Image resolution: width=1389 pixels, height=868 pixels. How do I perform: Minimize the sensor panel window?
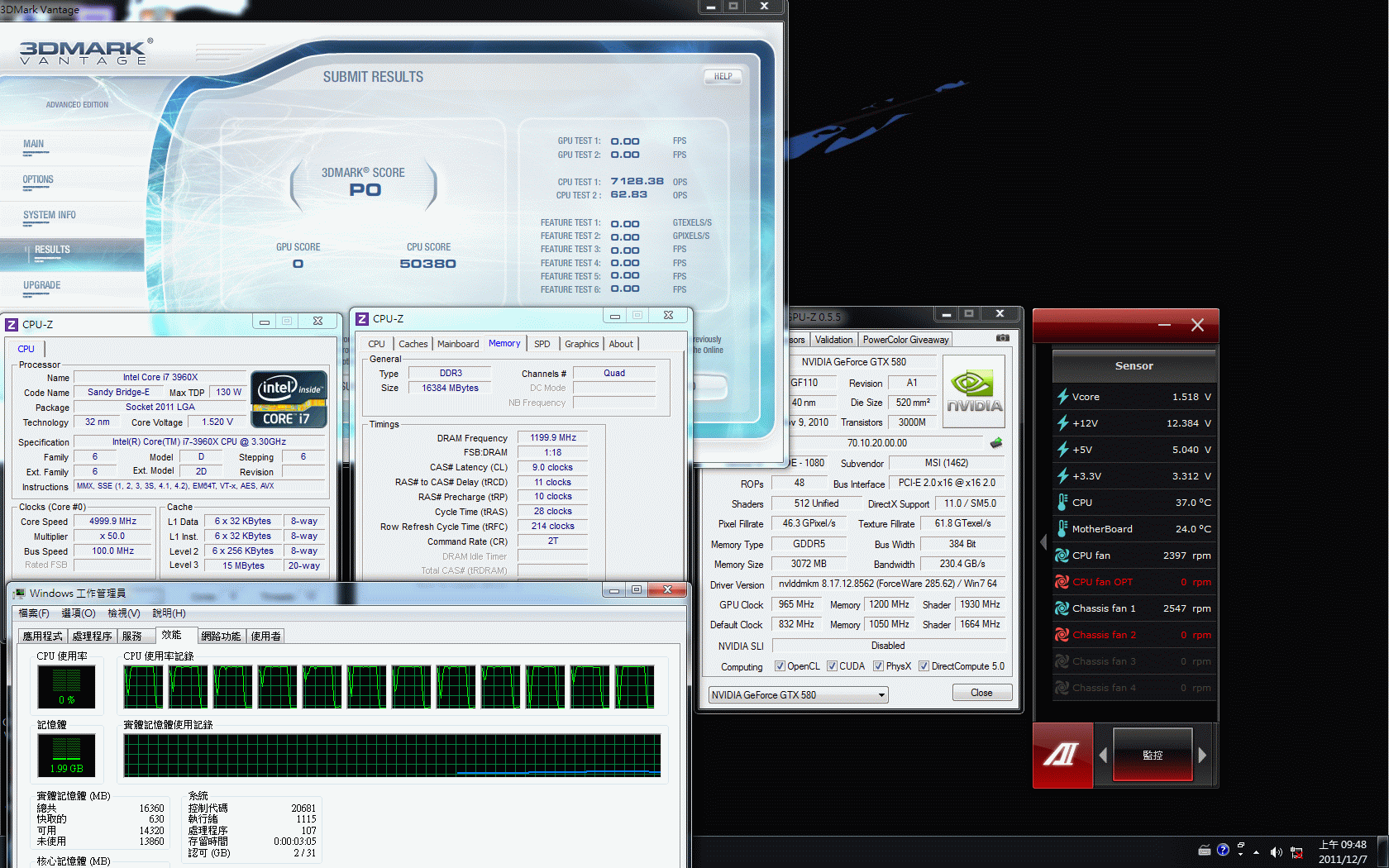point(1164,325)
